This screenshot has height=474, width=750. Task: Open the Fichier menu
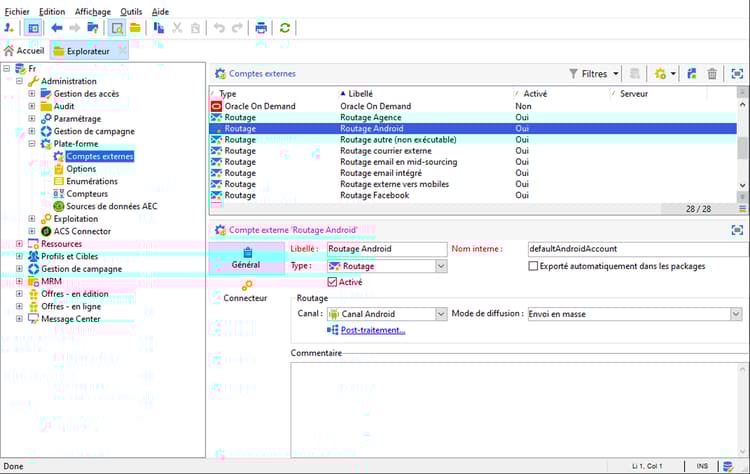click(17, 11)
